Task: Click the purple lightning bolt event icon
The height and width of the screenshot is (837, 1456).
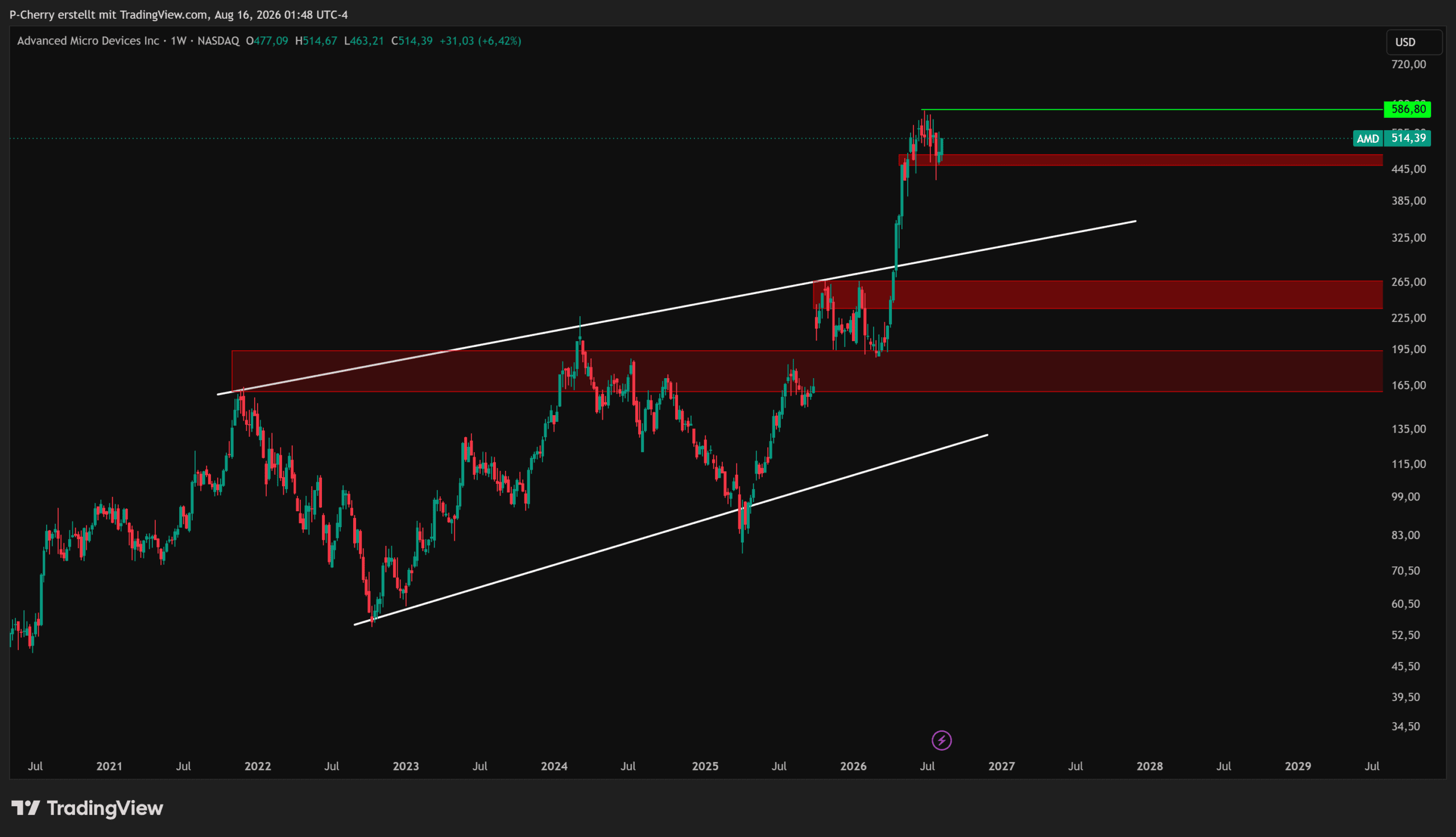Action: click(941, 740)
